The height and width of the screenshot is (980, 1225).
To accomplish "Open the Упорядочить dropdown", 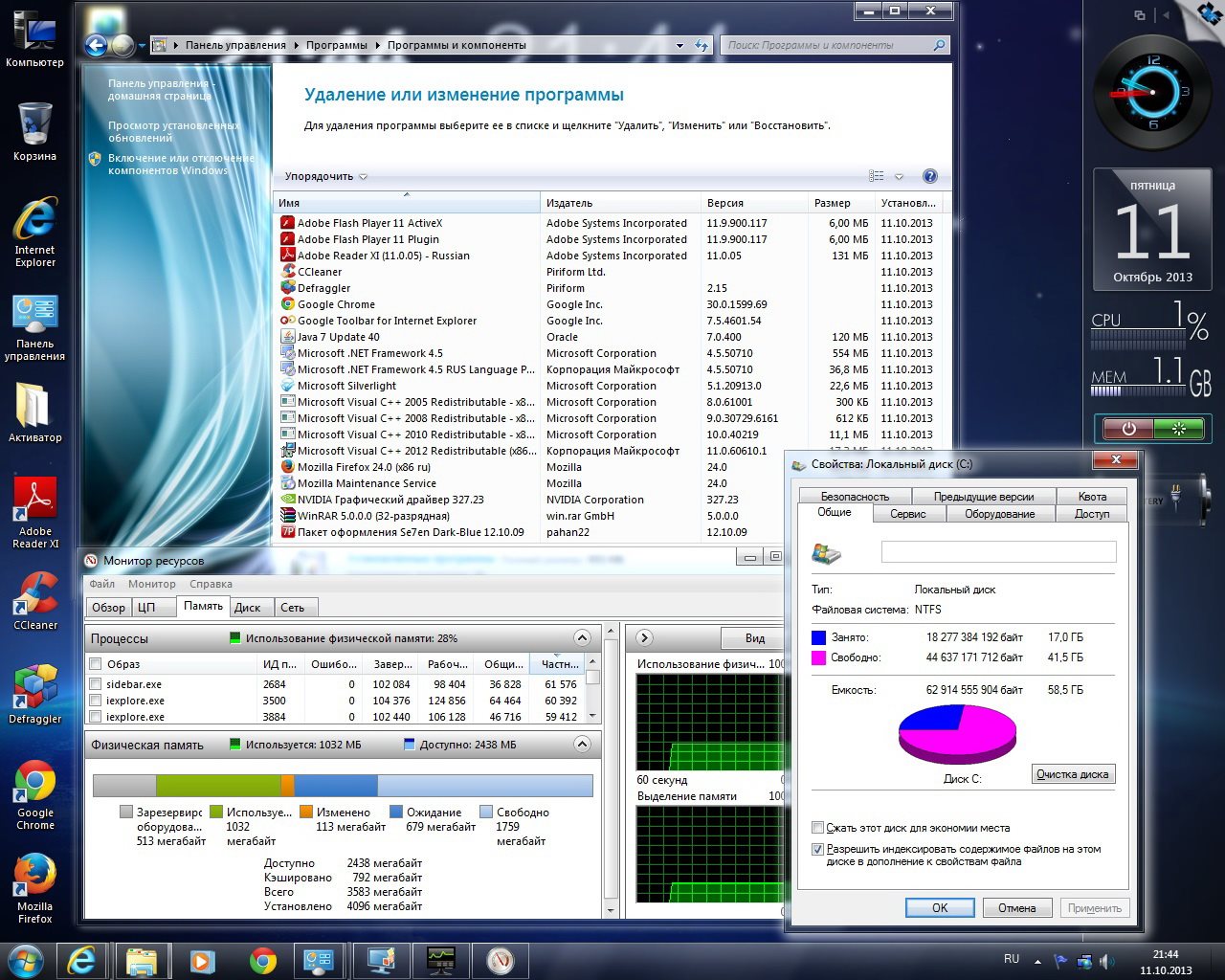I will click(325, 176).
